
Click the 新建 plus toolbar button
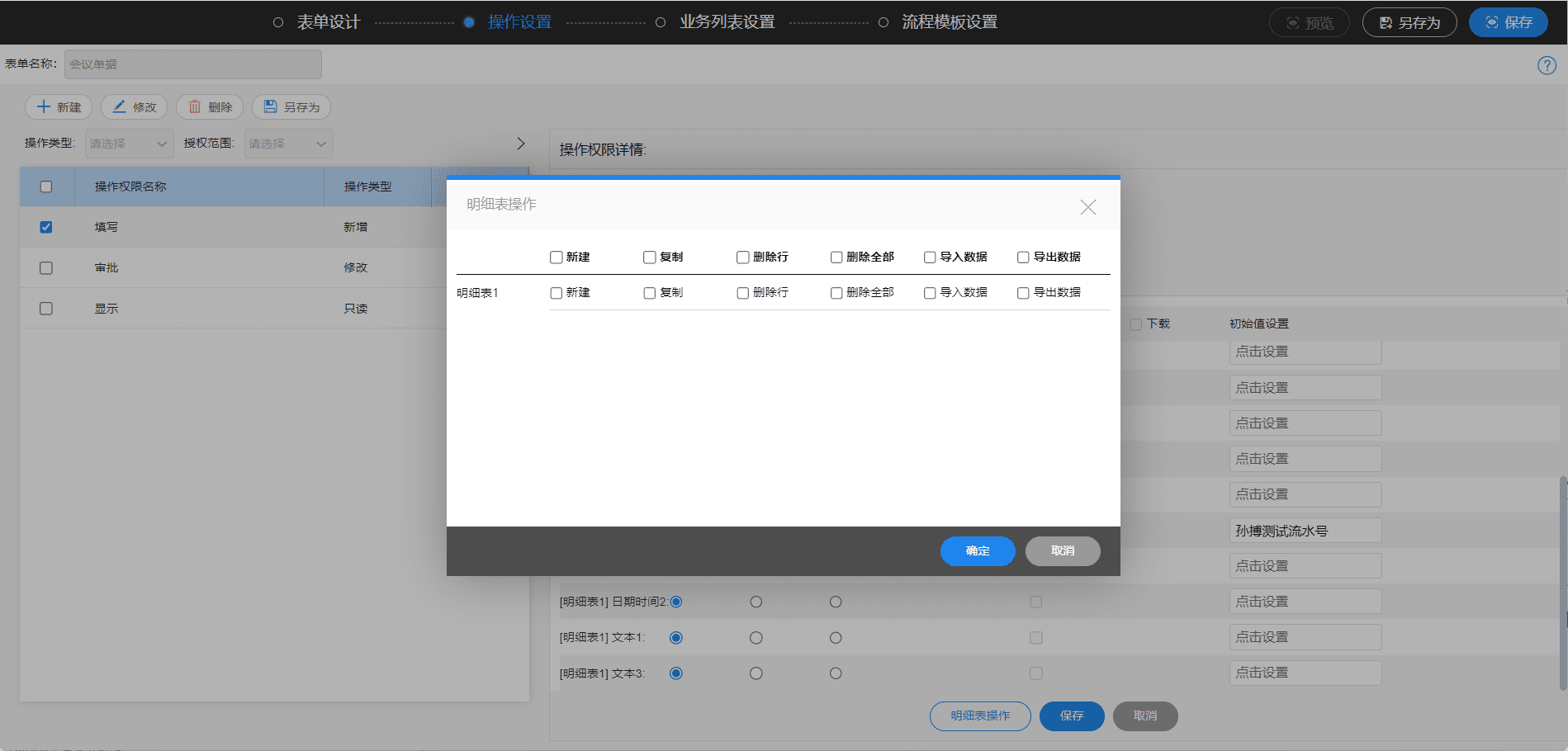(59, 107)
